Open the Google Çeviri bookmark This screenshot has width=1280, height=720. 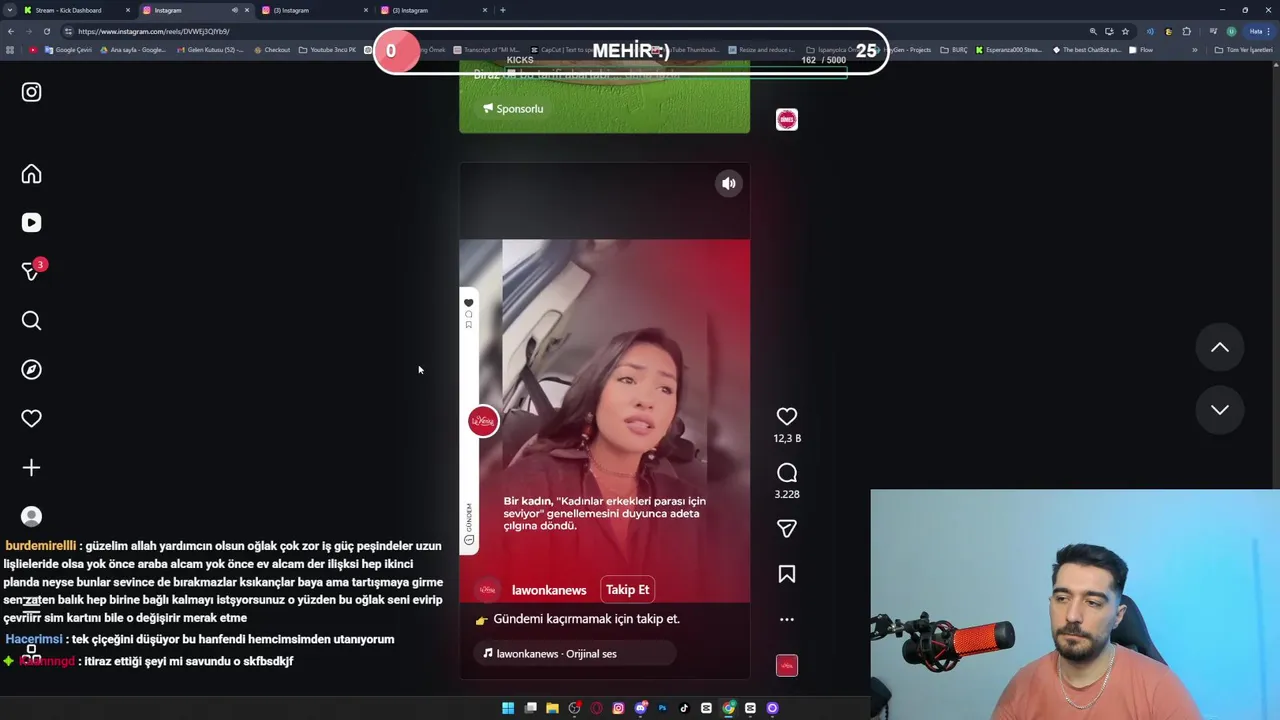68,50
